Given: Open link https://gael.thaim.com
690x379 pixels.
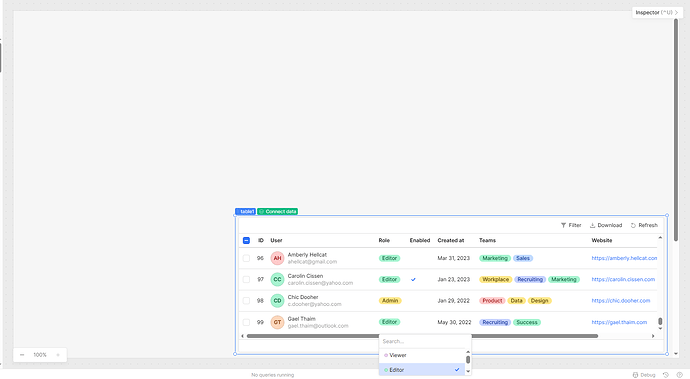Looking at the screenshot, I should 619,322.
